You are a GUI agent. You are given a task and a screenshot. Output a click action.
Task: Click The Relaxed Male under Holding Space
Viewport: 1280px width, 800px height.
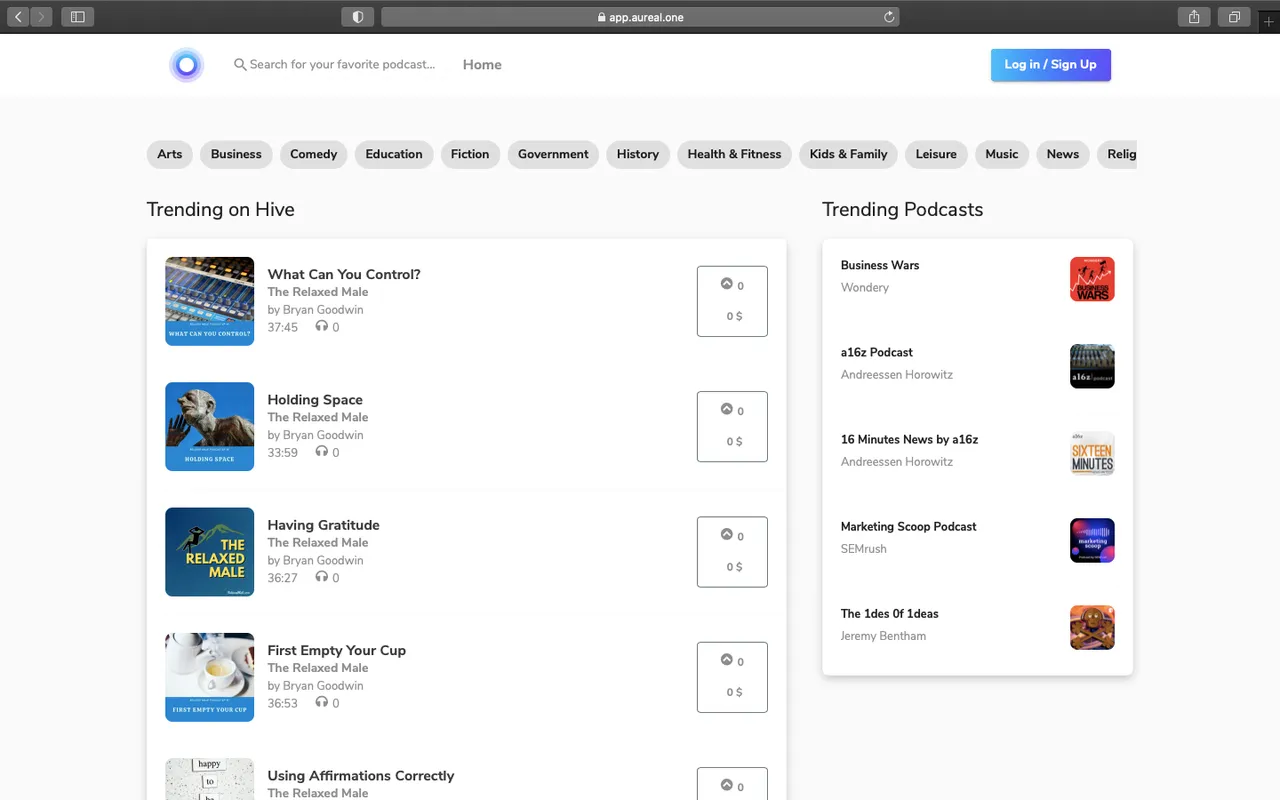coord(318,417)
